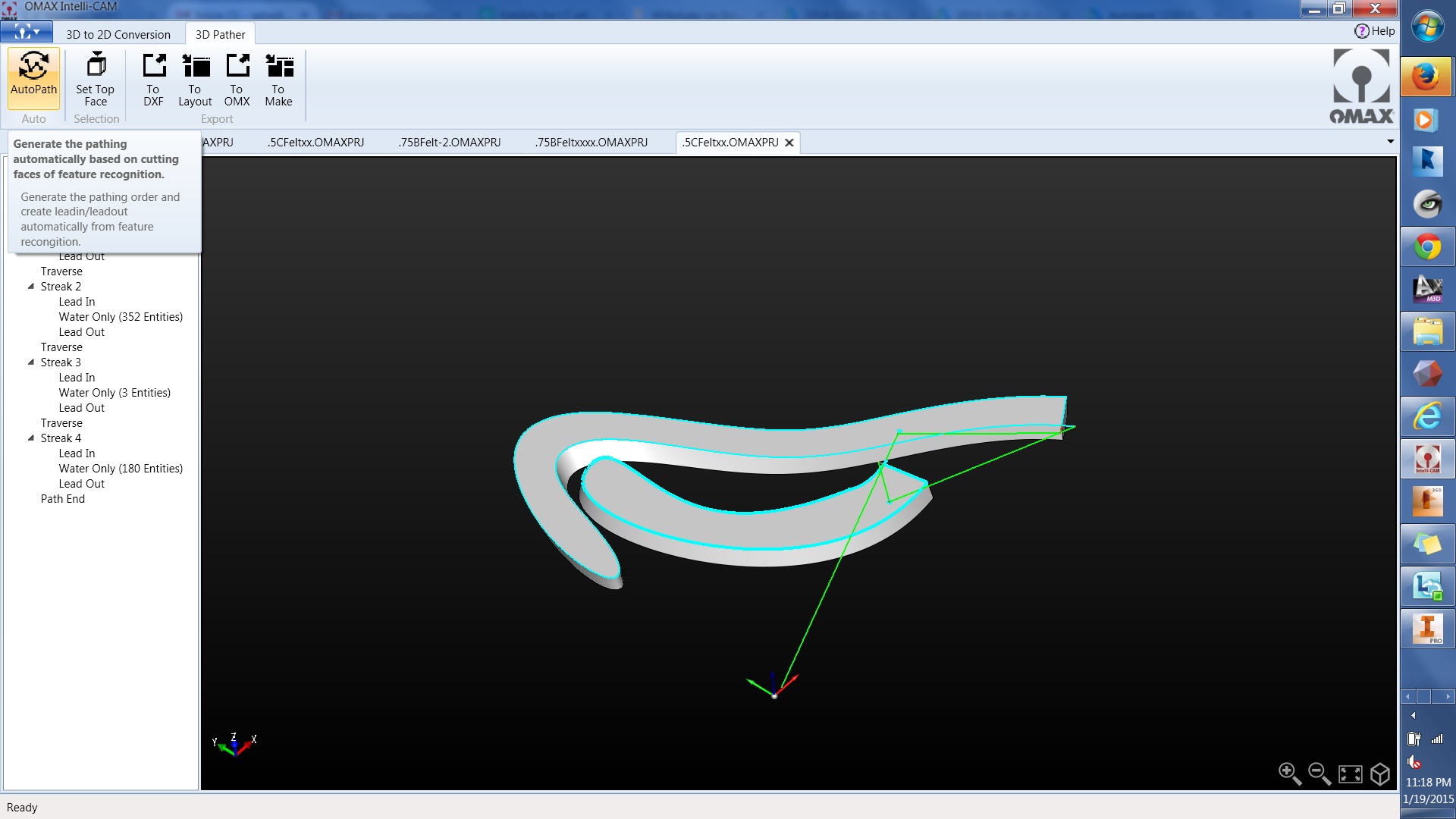The height and width of the screenshot is (819, 1456).
Task: Export path To DXF
Action: click(x=153, y=79)
